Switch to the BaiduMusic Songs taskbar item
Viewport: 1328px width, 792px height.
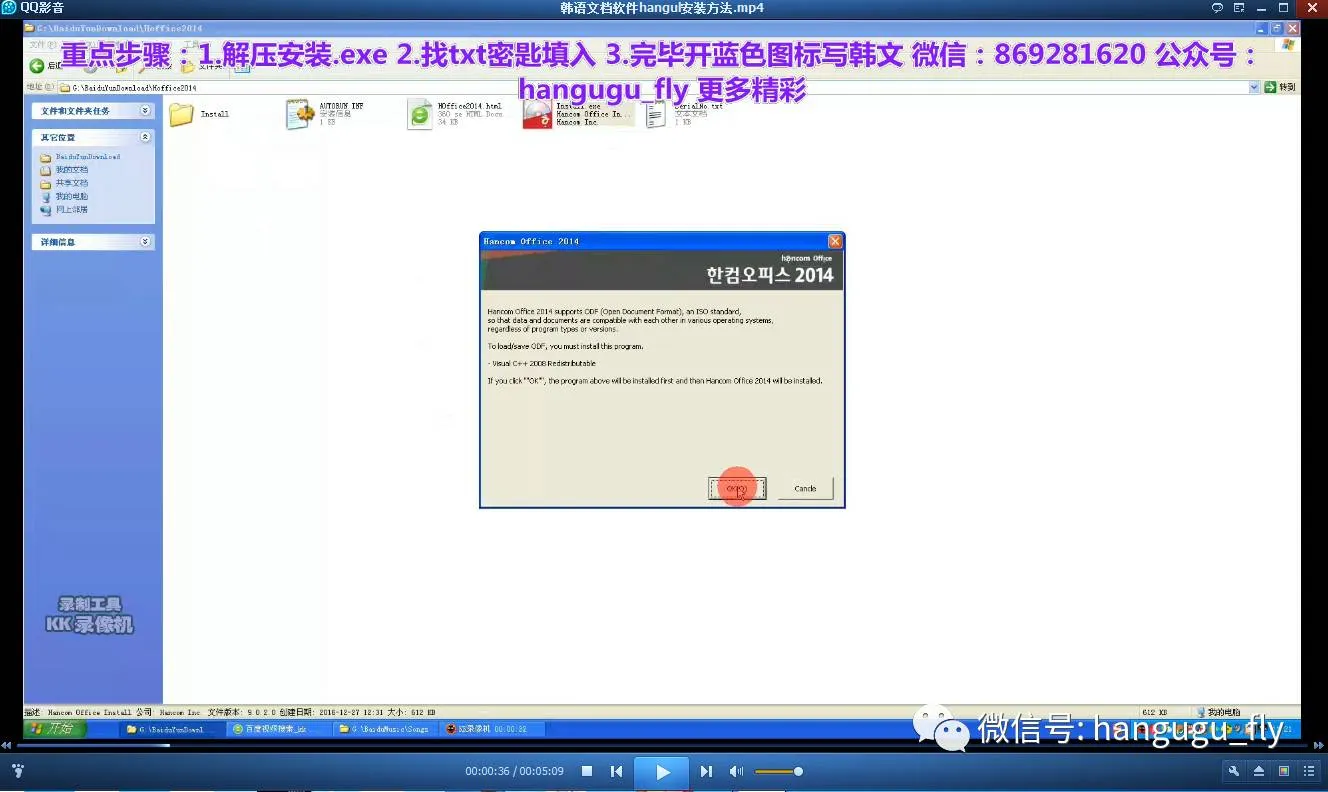pyautogui.click(x=385, y=729)
